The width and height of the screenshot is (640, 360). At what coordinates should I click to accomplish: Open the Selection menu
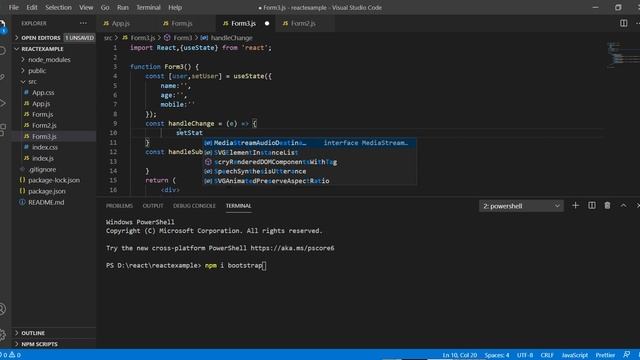[58, 7]
